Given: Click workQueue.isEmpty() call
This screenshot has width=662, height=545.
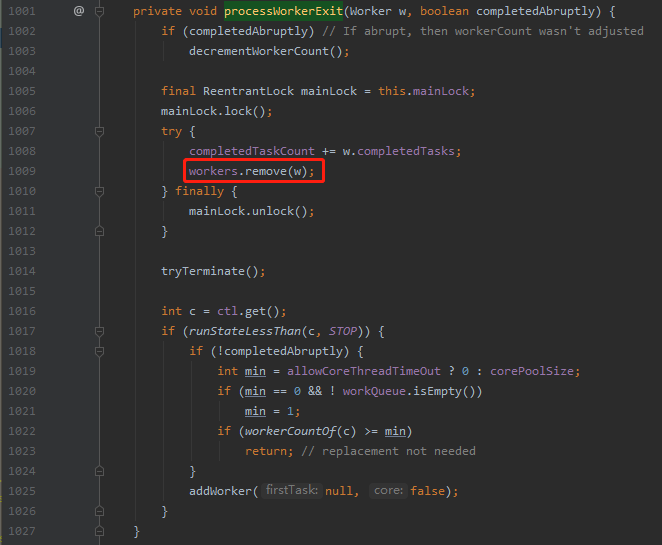Looking at the screenshot, I should pyautogui.click(x=409, y=391).
